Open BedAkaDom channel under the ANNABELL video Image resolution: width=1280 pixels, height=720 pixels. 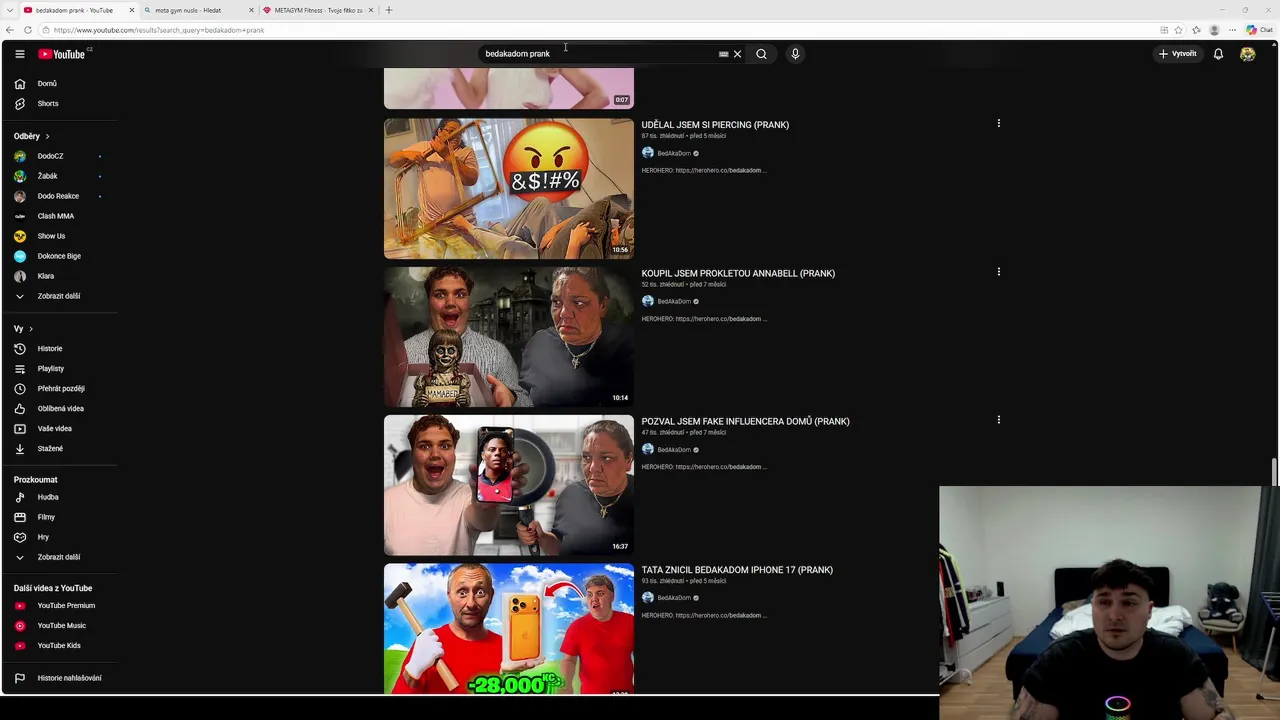pyautogui.click(x=673, y=301)
